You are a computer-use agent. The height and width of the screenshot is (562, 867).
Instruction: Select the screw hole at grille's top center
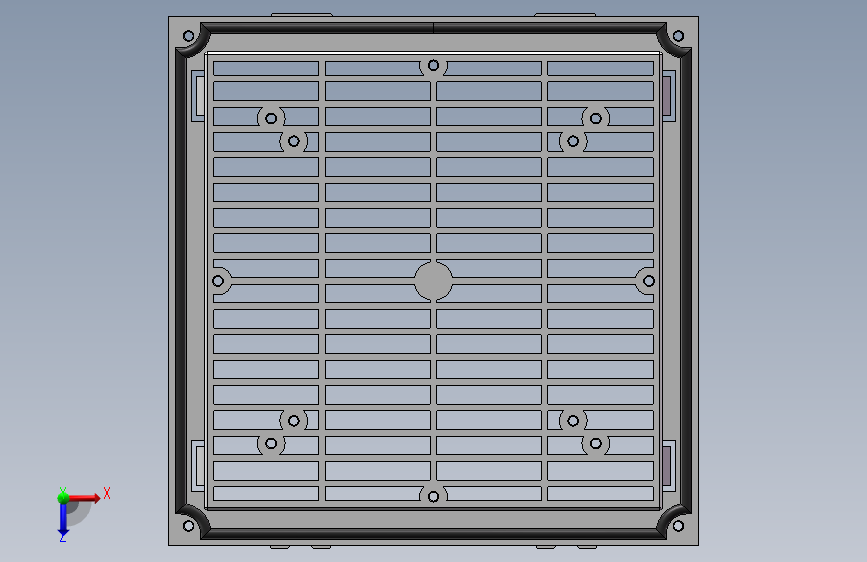[434, 65]
